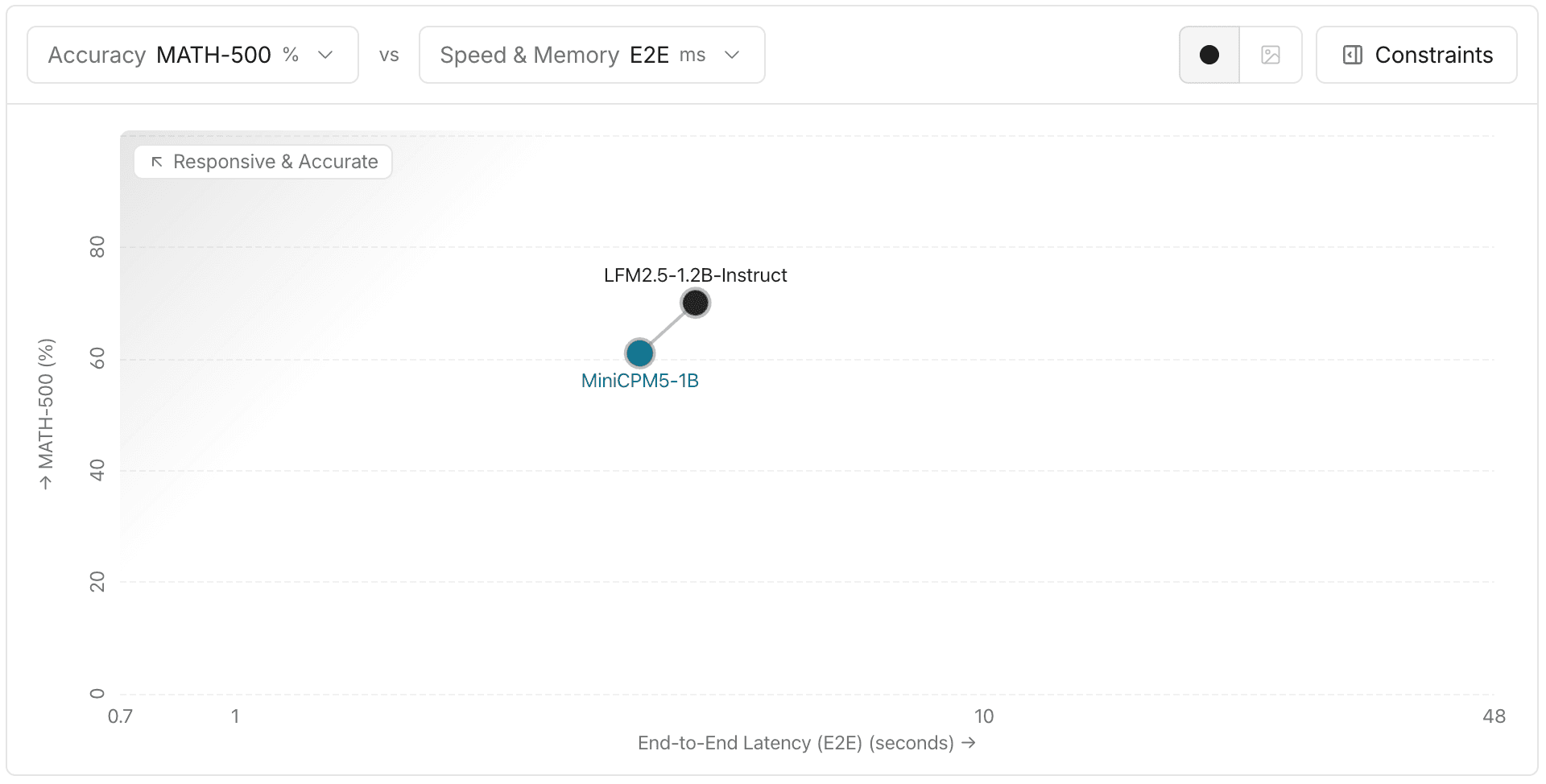Select the teal MiniCPM5-1B data point
Image resolution: width=1546 pixels, height=784 pixels.
(639, 353)
